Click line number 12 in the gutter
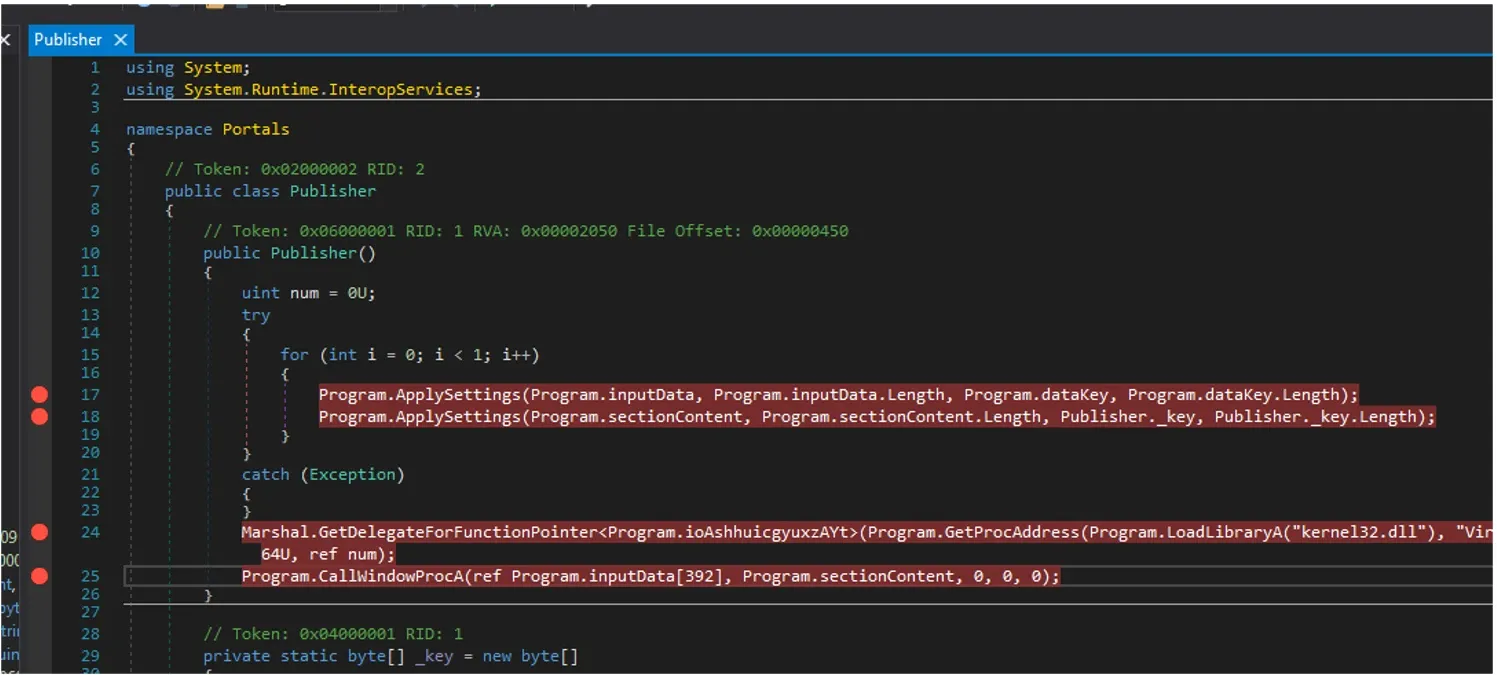The height and width of the screenshot is (675, 1497). click(x=90, y=293)
